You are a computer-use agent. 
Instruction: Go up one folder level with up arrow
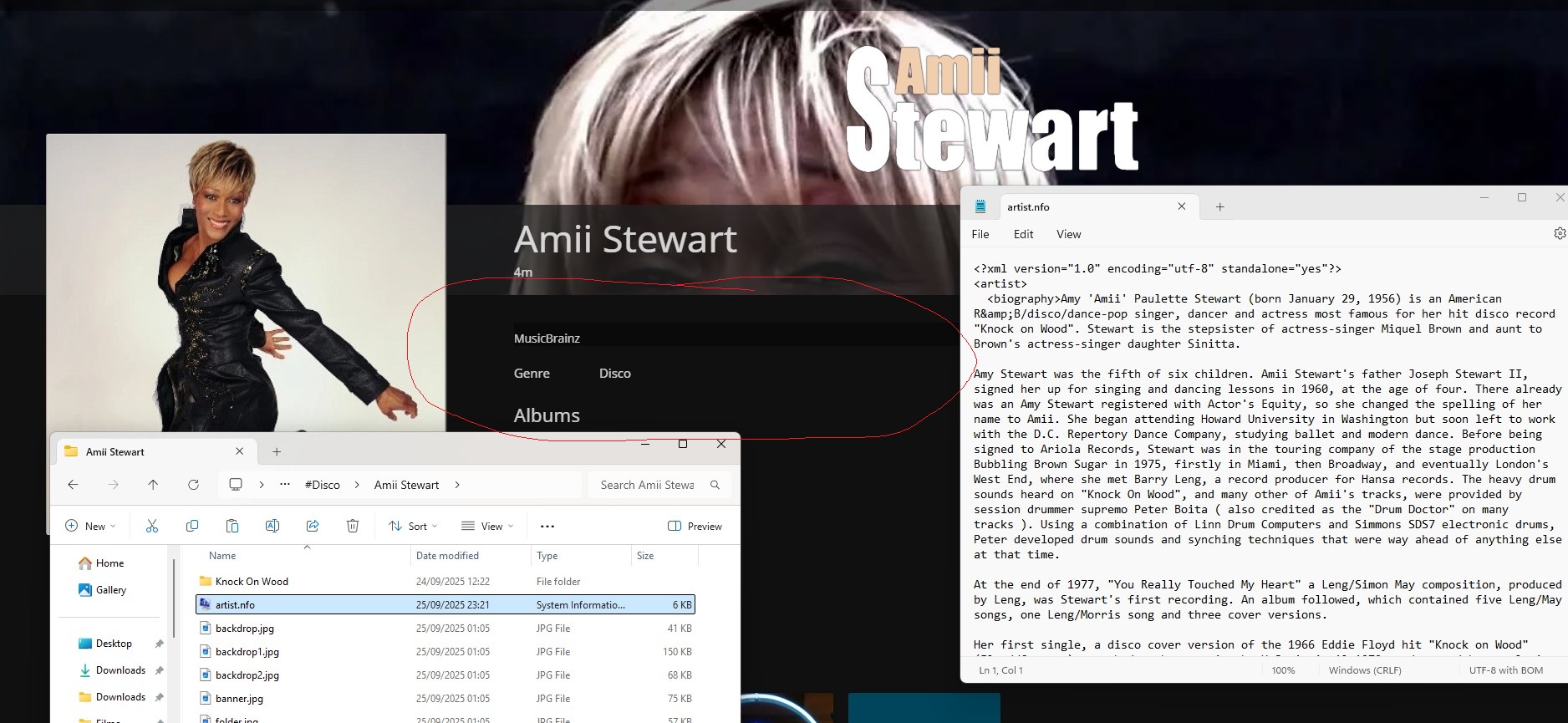153,485
